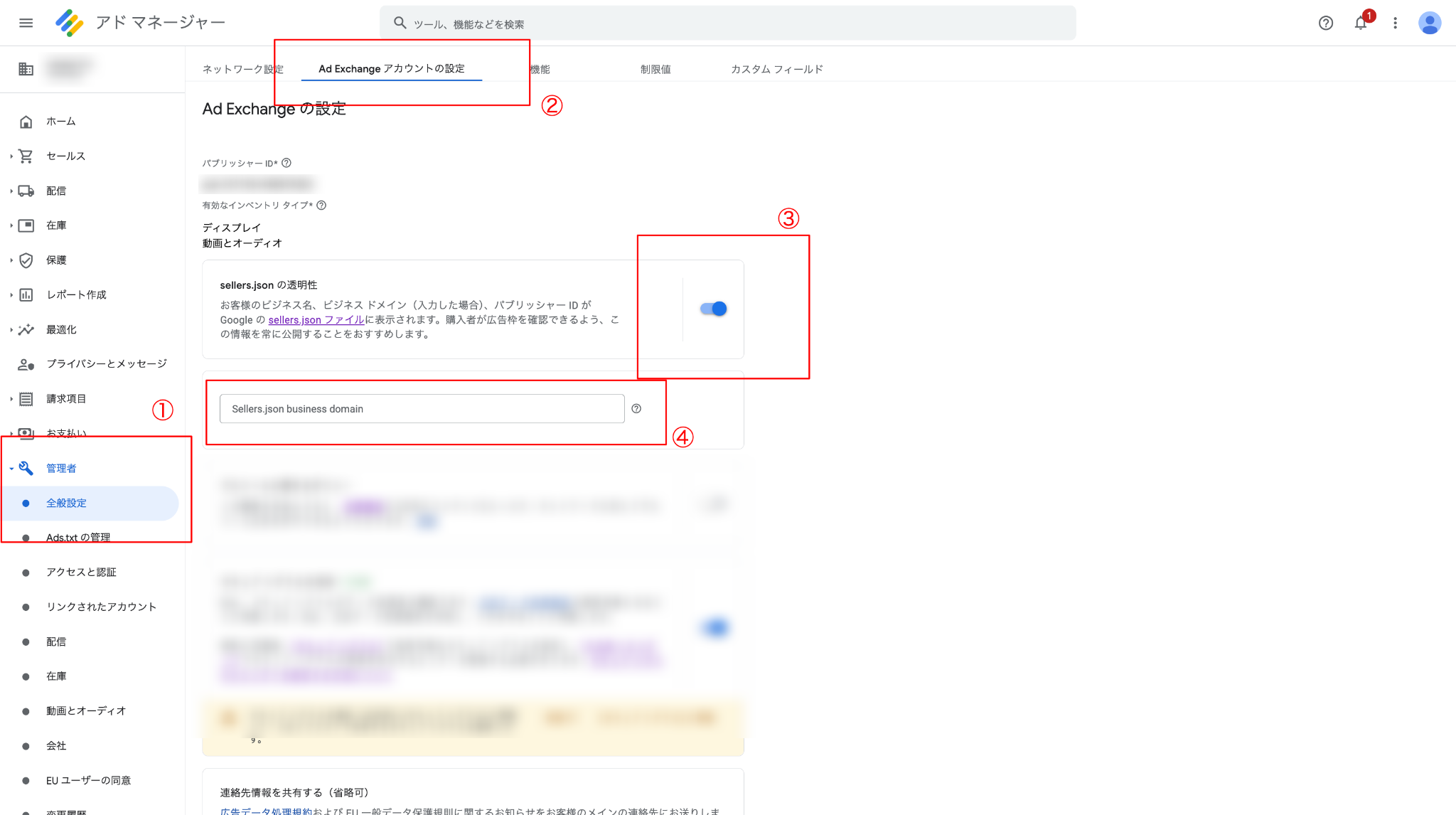This screenshot has width=1456, height=815.
Task: Expand the レポート作成 section arrow
Action: (x=11, y=294)
